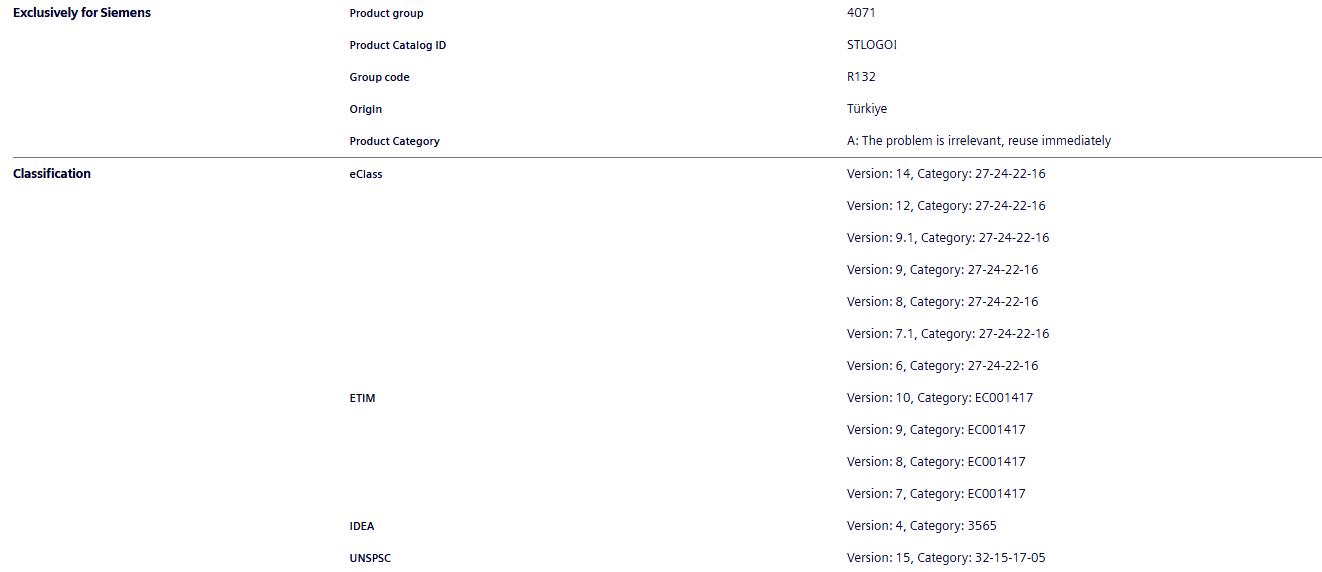
Task: Click eClass Version 7.1 category entry
Action: pyautogui.click(x=948, y=334)
